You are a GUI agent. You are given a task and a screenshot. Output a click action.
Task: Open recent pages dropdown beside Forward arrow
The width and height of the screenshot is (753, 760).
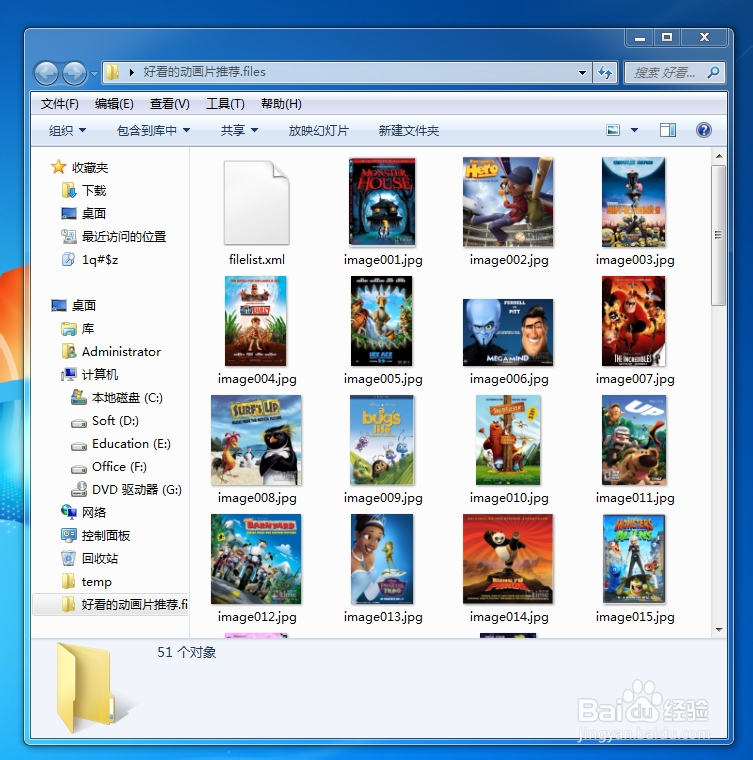[94, 74]
